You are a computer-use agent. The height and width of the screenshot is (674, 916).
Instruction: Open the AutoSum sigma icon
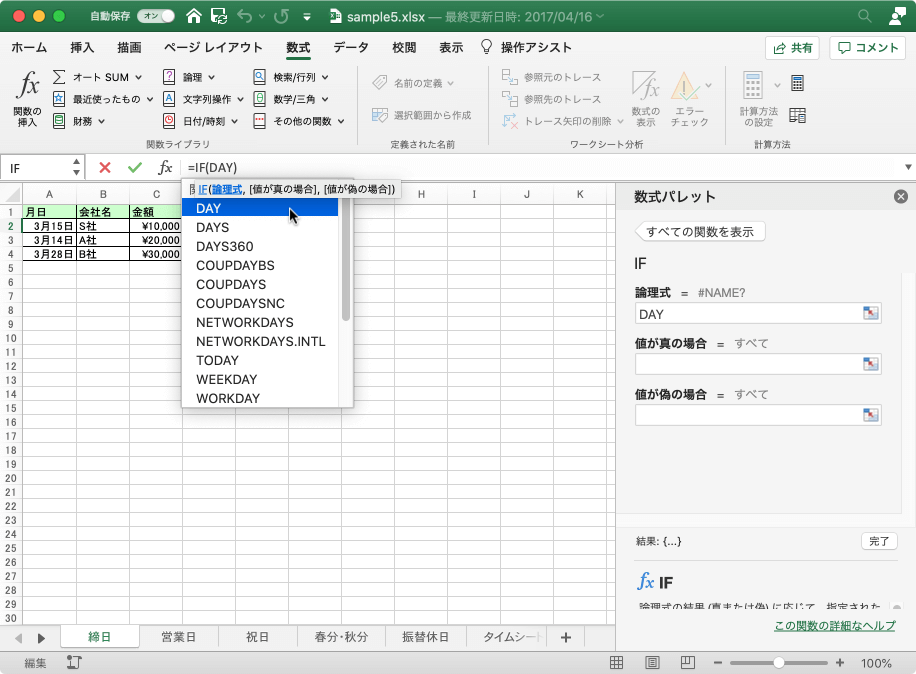tap(59, 77)
